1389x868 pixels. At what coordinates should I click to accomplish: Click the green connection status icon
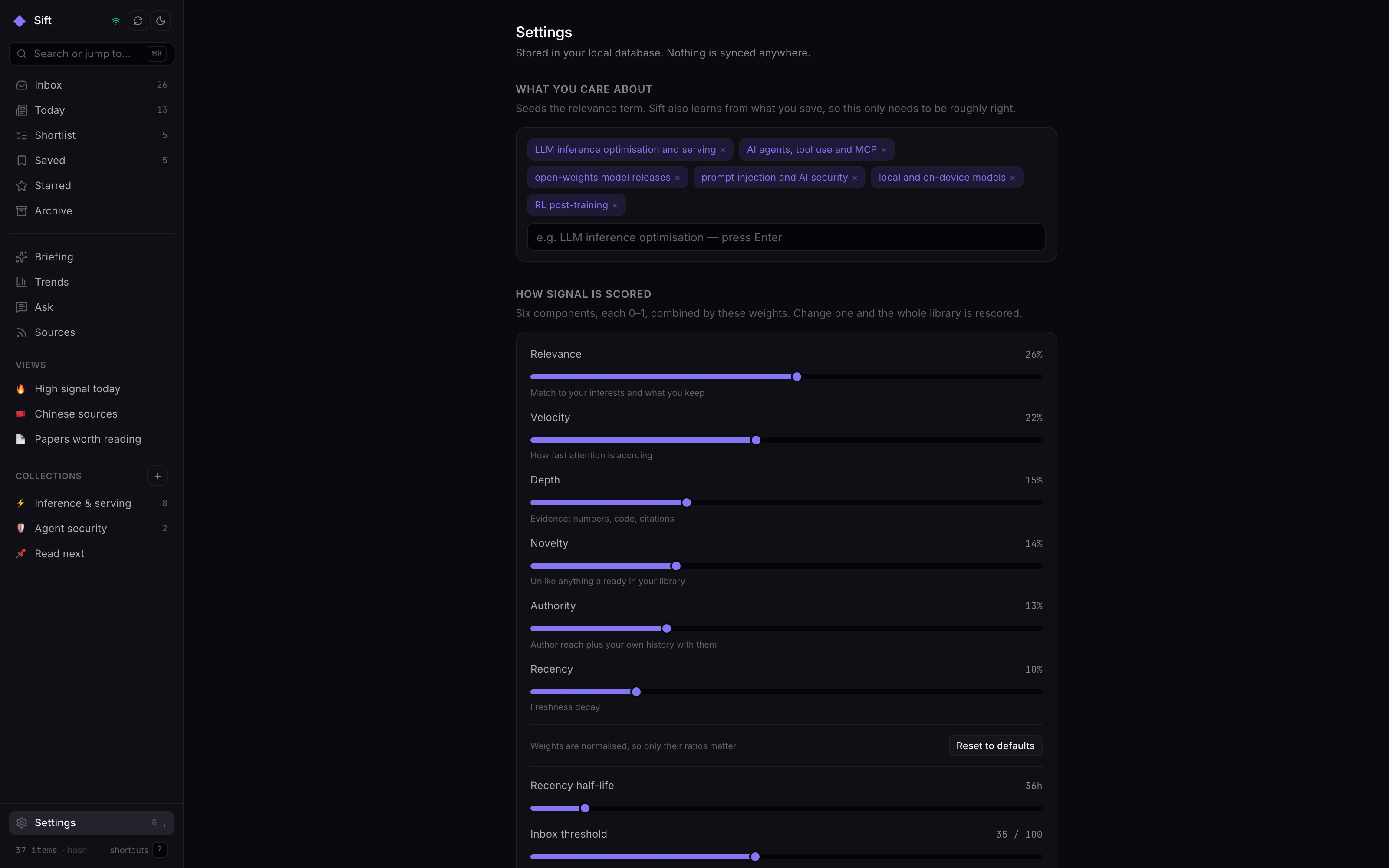coord(116,21)
